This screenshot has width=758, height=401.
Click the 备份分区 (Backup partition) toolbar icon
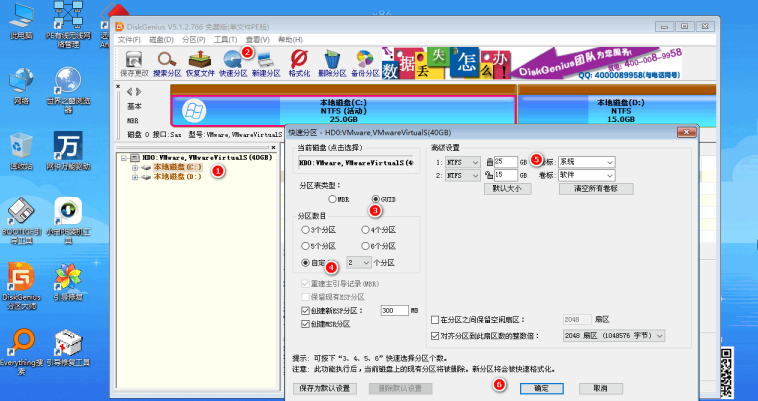(x=365, y=64)
